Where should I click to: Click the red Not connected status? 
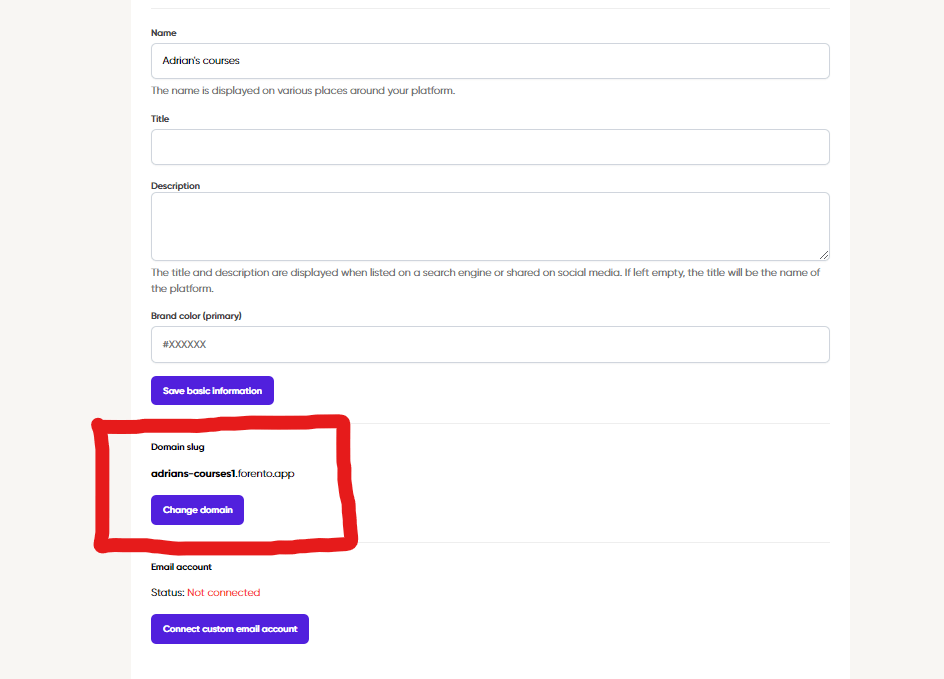[x=223, y=593]
